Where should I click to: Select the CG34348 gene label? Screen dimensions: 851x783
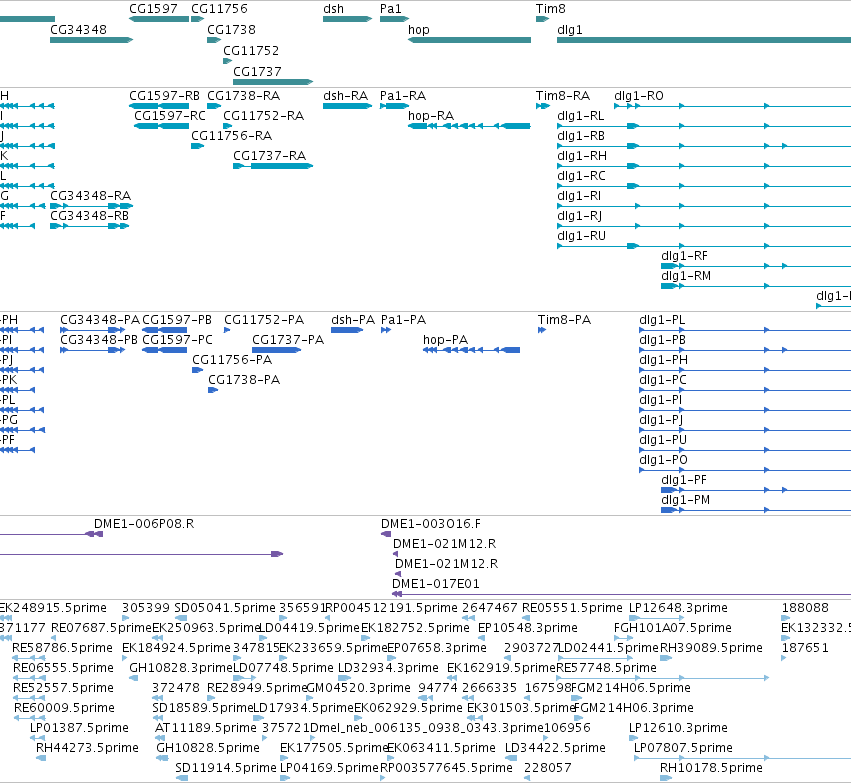pyautogui.click(x=78, y=29)
